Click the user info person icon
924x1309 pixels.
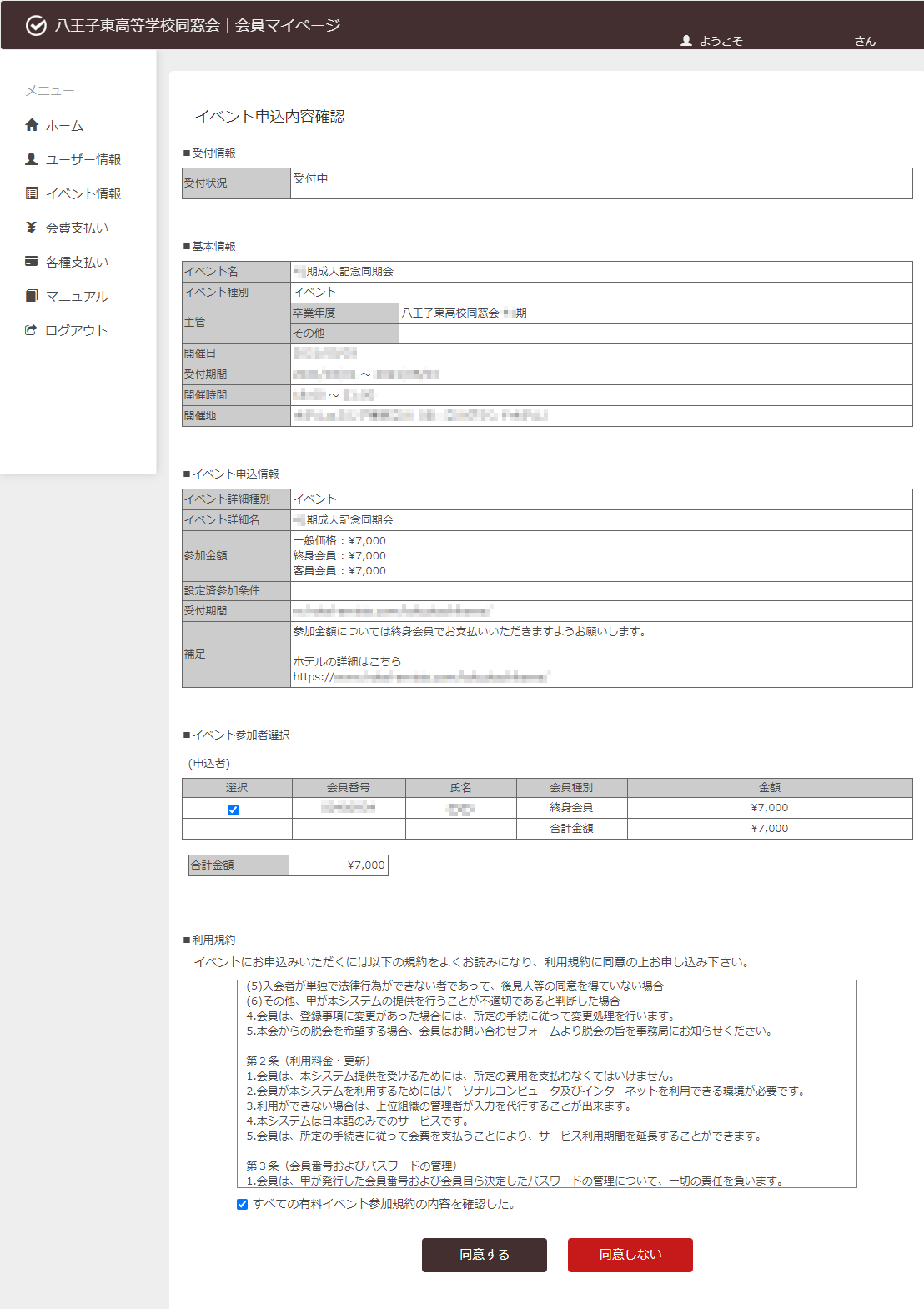point(32,158)
